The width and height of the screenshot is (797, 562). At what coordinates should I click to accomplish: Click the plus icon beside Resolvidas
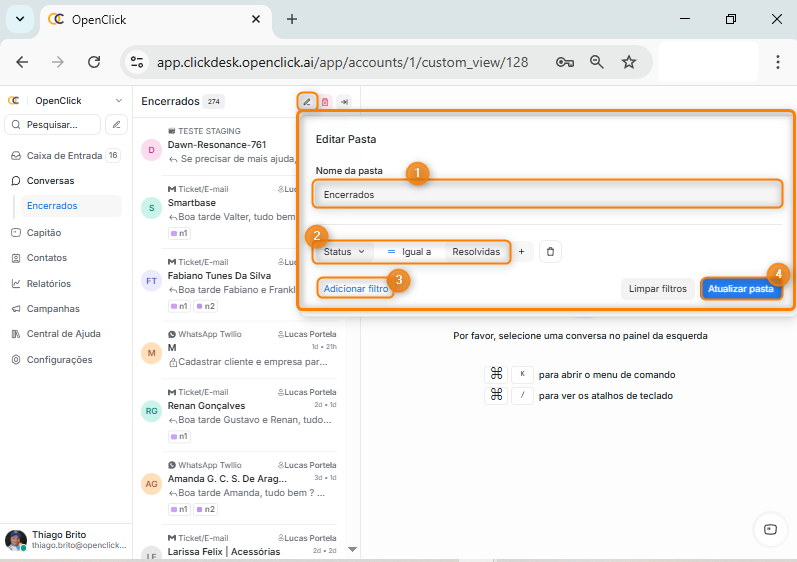521,252
